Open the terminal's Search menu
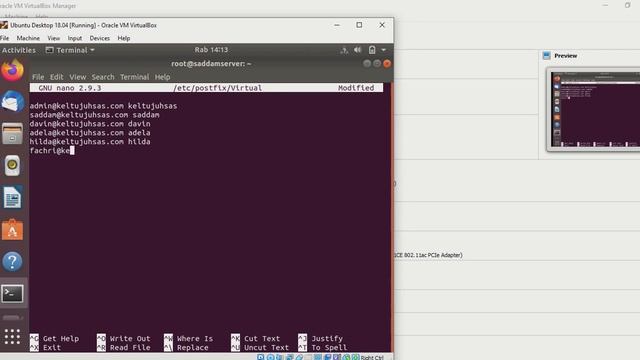This screenshot has height=360, width=640. point(103,77)
